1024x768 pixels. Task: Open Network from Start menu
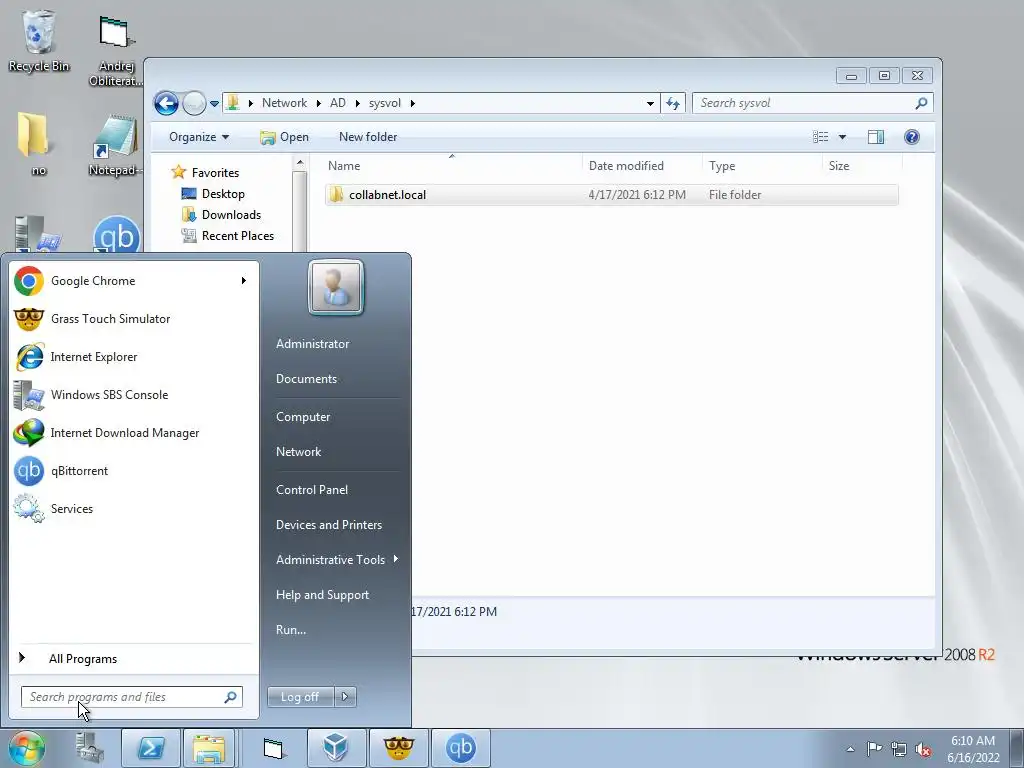[x=298, y=452]
